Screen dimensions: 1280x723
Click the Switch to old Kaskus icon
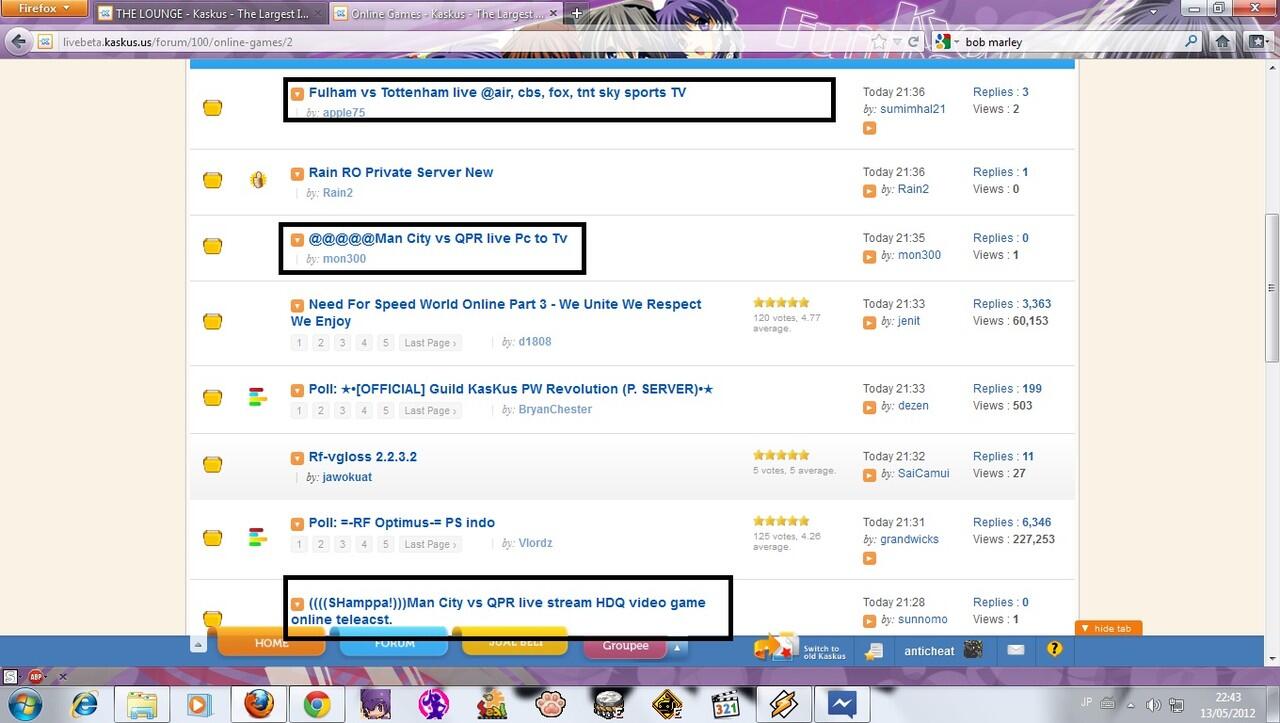(x=775, y=648)
